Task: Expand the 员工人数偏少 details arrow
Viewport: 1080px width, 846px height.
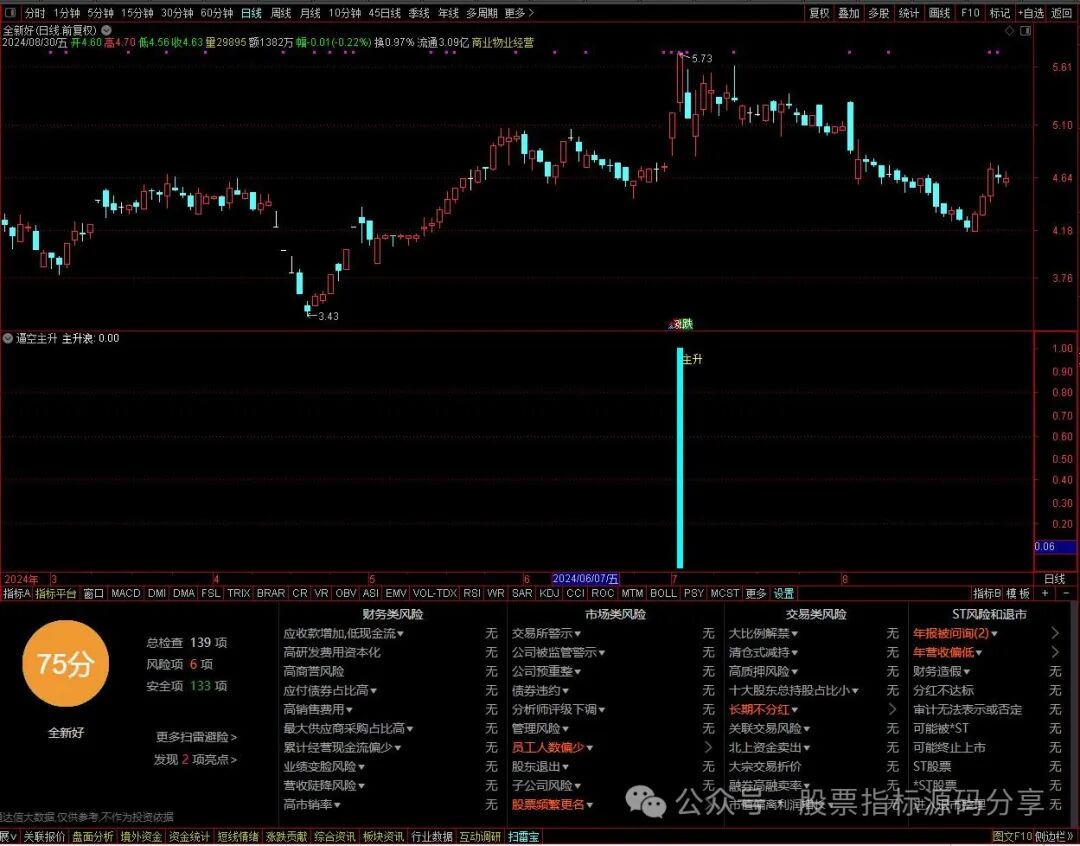Action: [x=709, y=747]
